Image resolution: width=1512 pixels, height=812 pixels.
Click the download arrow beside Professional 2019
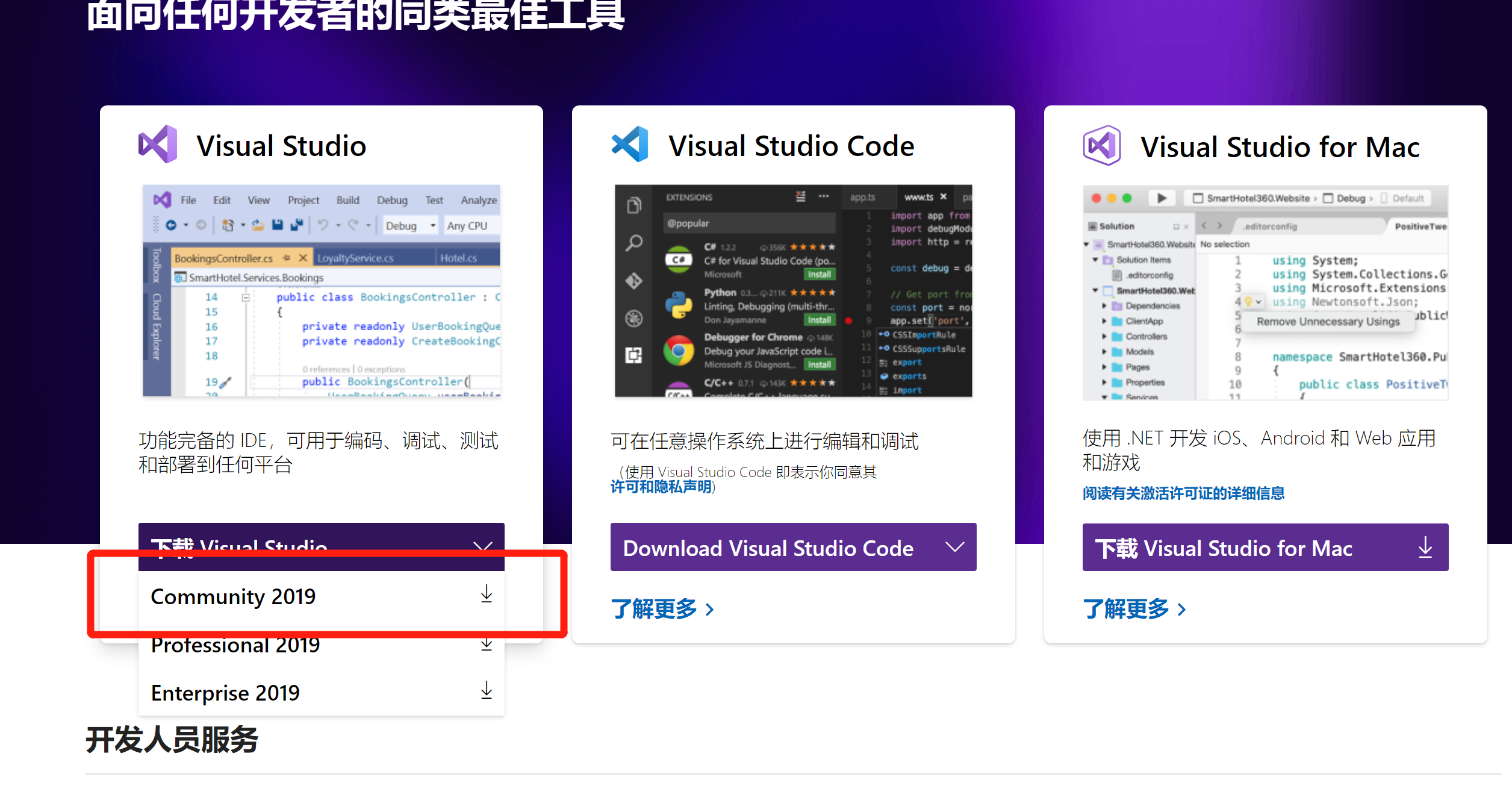(x=487, y=645)
